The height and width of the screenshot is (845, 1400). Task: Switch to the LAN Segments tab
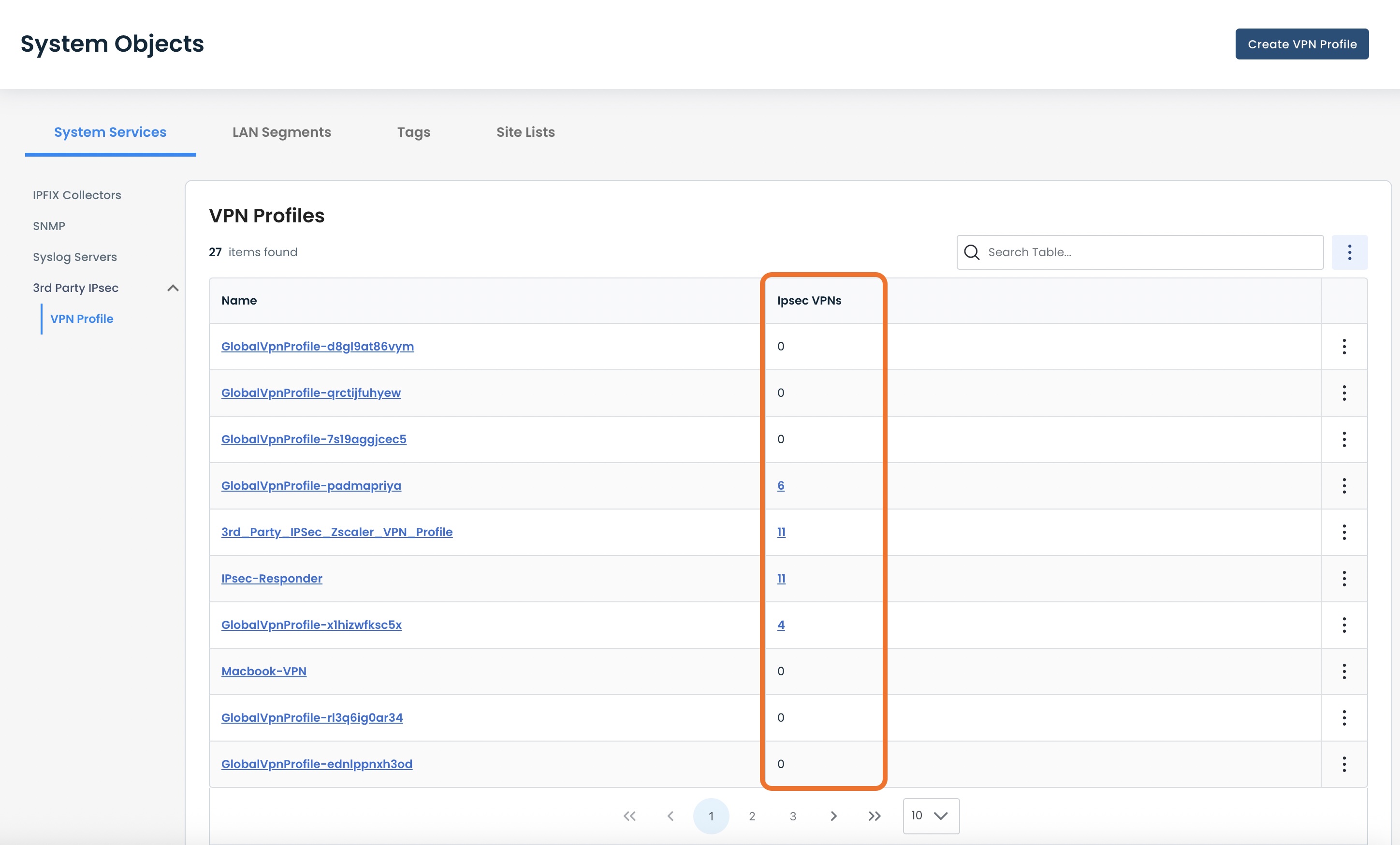(282, 132)
